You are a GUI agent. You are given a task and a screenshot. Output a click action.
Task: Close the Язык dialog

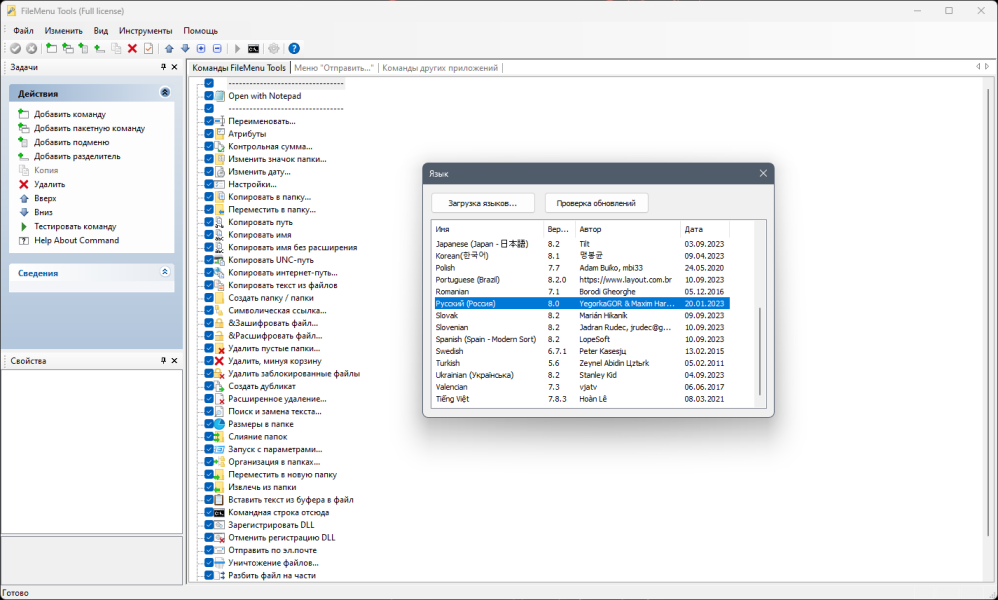point(763,173)
